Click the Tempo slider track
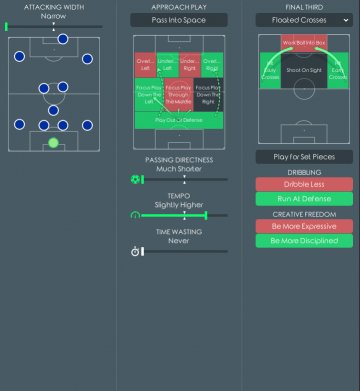 pyautogui.click(x=184, y=216)
